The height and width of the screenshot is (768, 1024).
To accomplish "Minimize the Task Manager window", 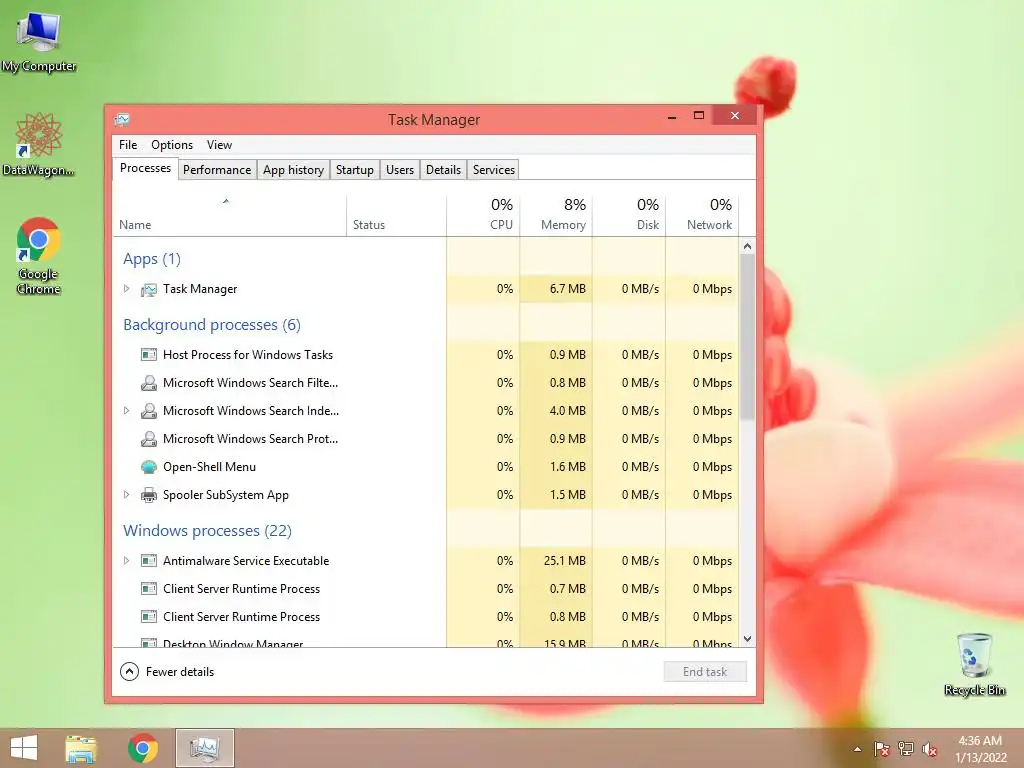I will coord(671,117).
